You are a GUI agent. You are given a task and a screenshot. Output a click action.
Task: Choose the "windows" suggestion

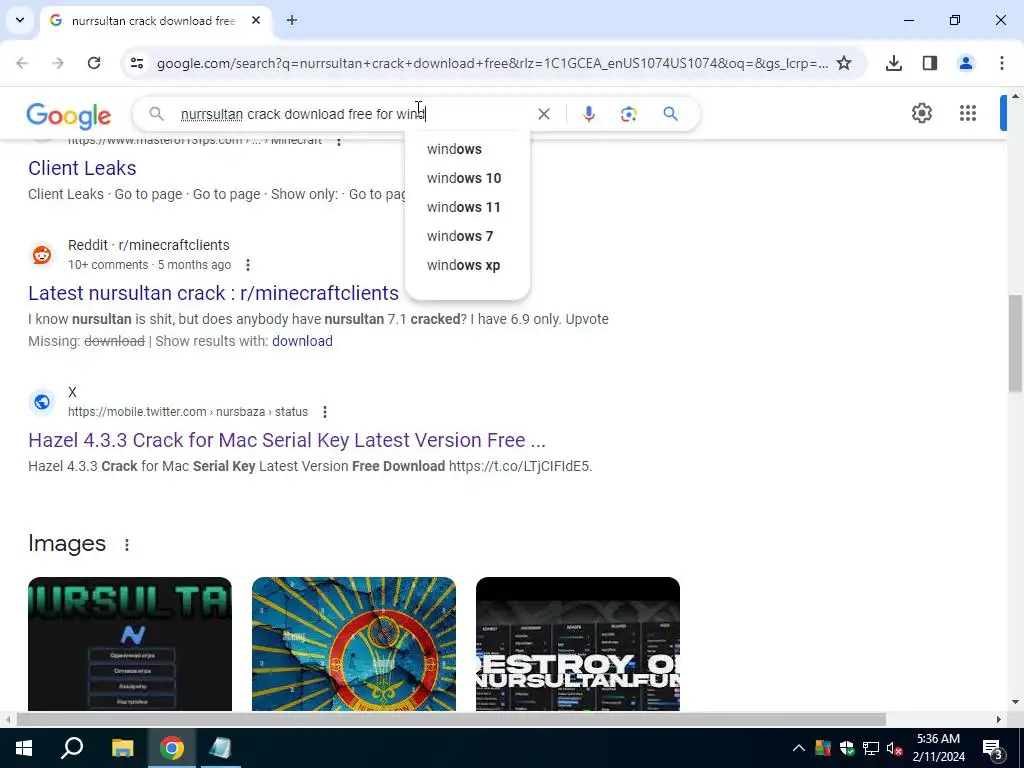[x=455, y=149]
